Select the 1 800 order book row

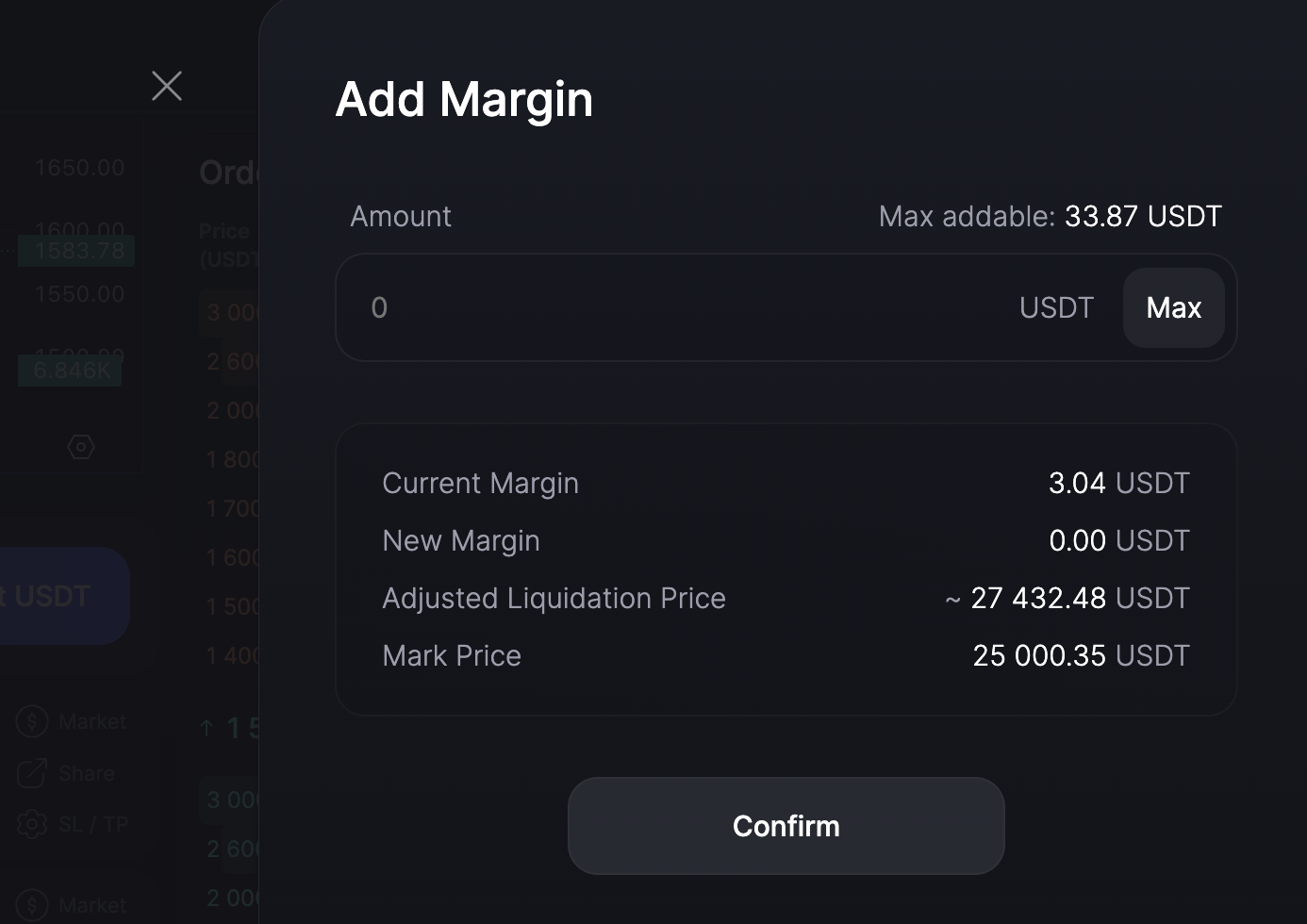232,459
